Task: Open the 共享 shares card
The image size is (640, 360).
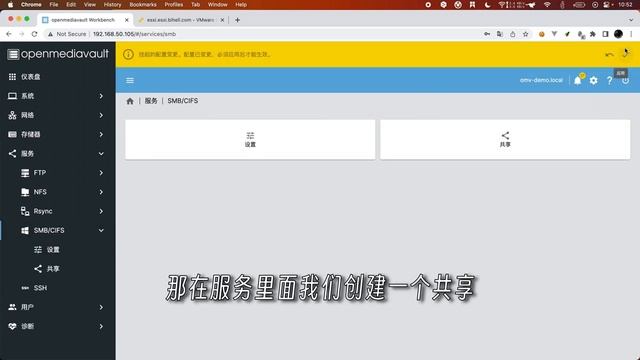Action: click(505, 140)
